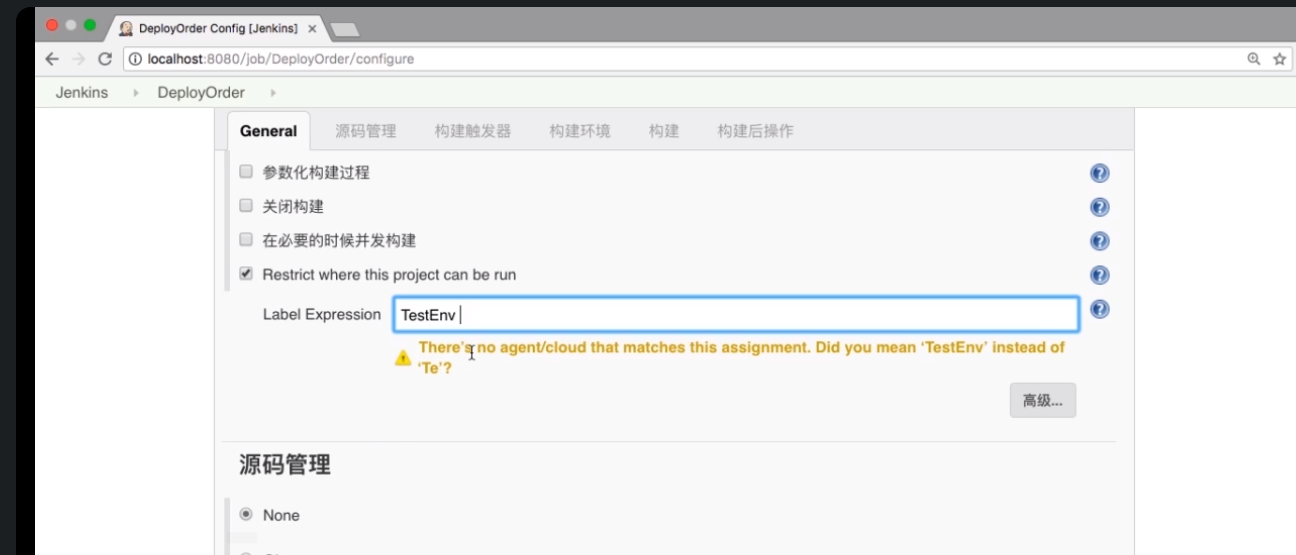1296x555 pixels.
Task: Click the browser back arrow
Action: pyautogui.click(x=52, y=59)
